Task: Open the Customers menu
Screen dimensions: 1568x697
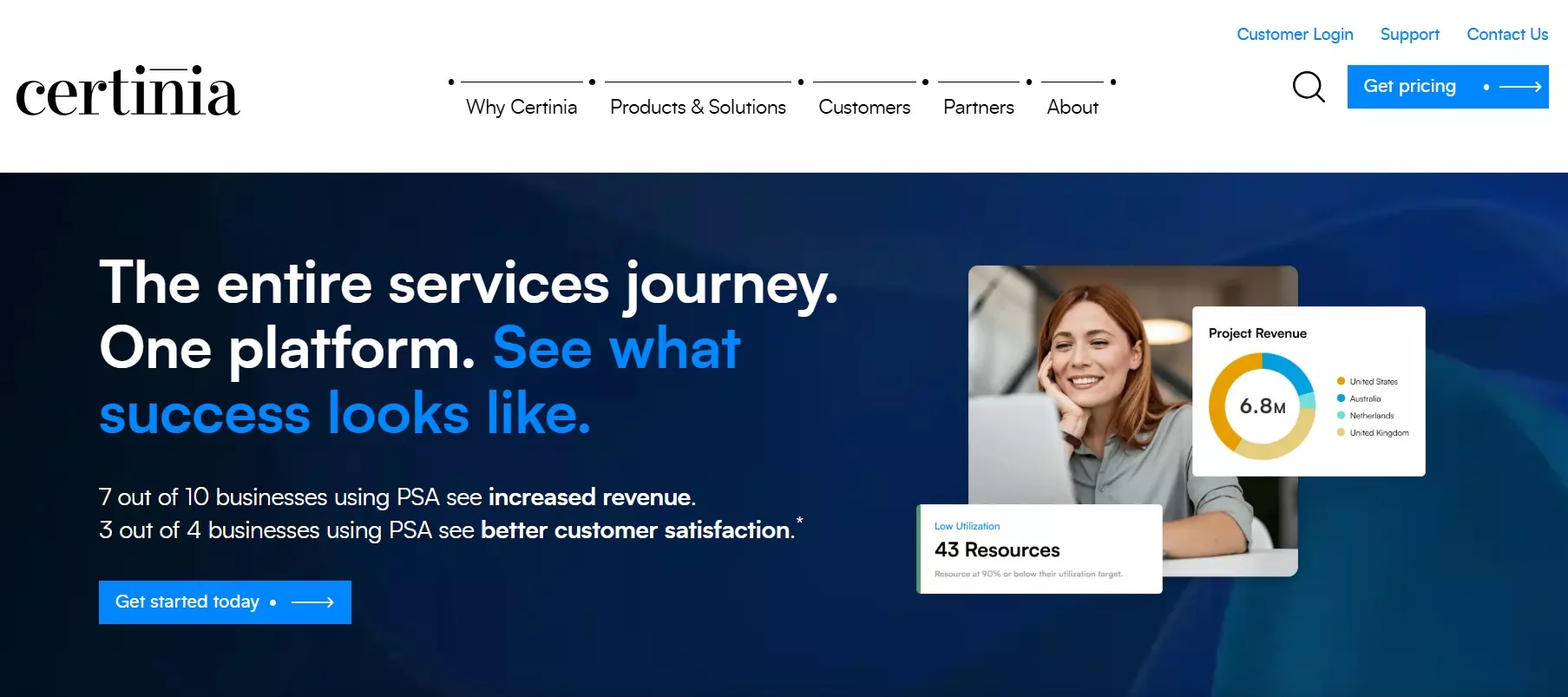Action: pos(864,107)
